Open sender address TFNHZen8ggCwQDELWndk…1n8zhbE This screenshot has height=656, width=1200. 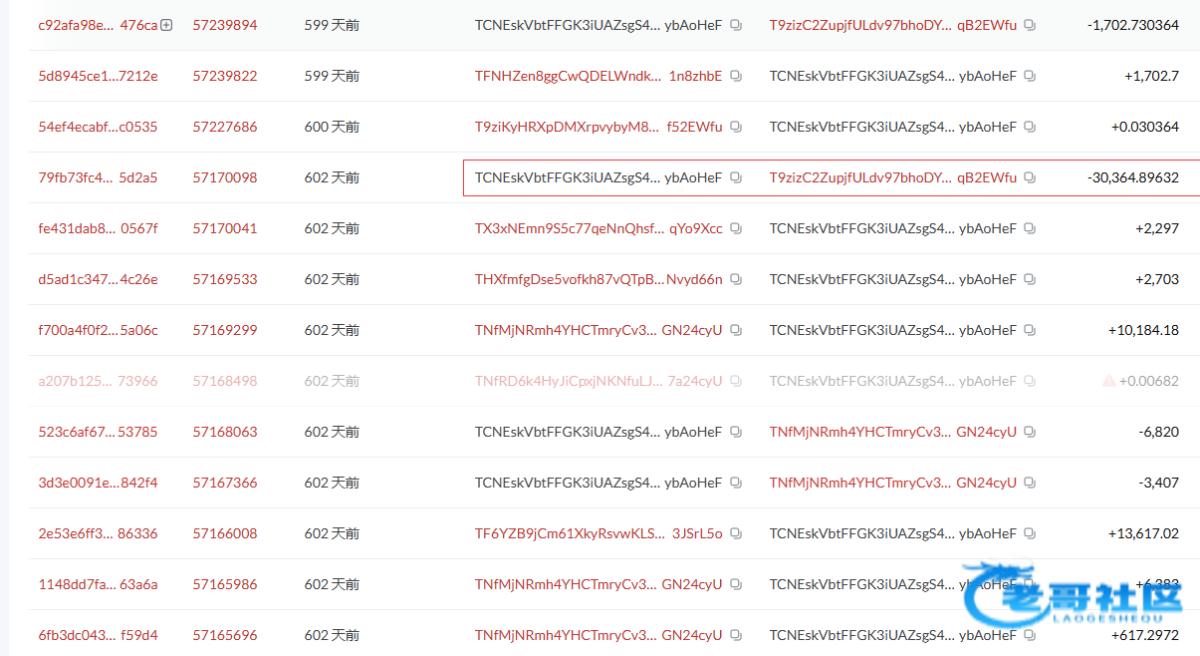click(x=597, y=76)
